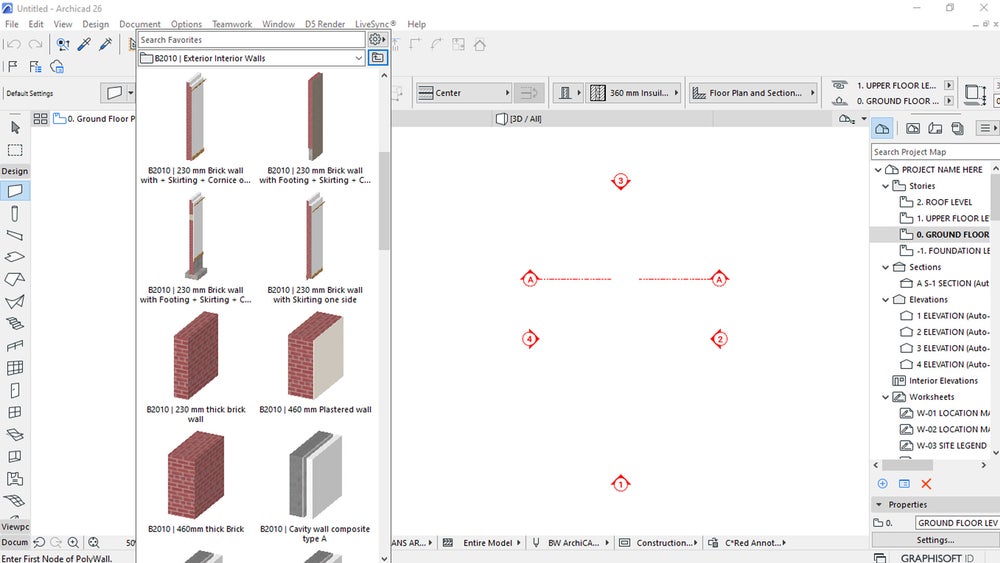This screenshot has width=1000, height=563.
Task: Collapse the Stories tree node
Action: click(x=885, y=186)
